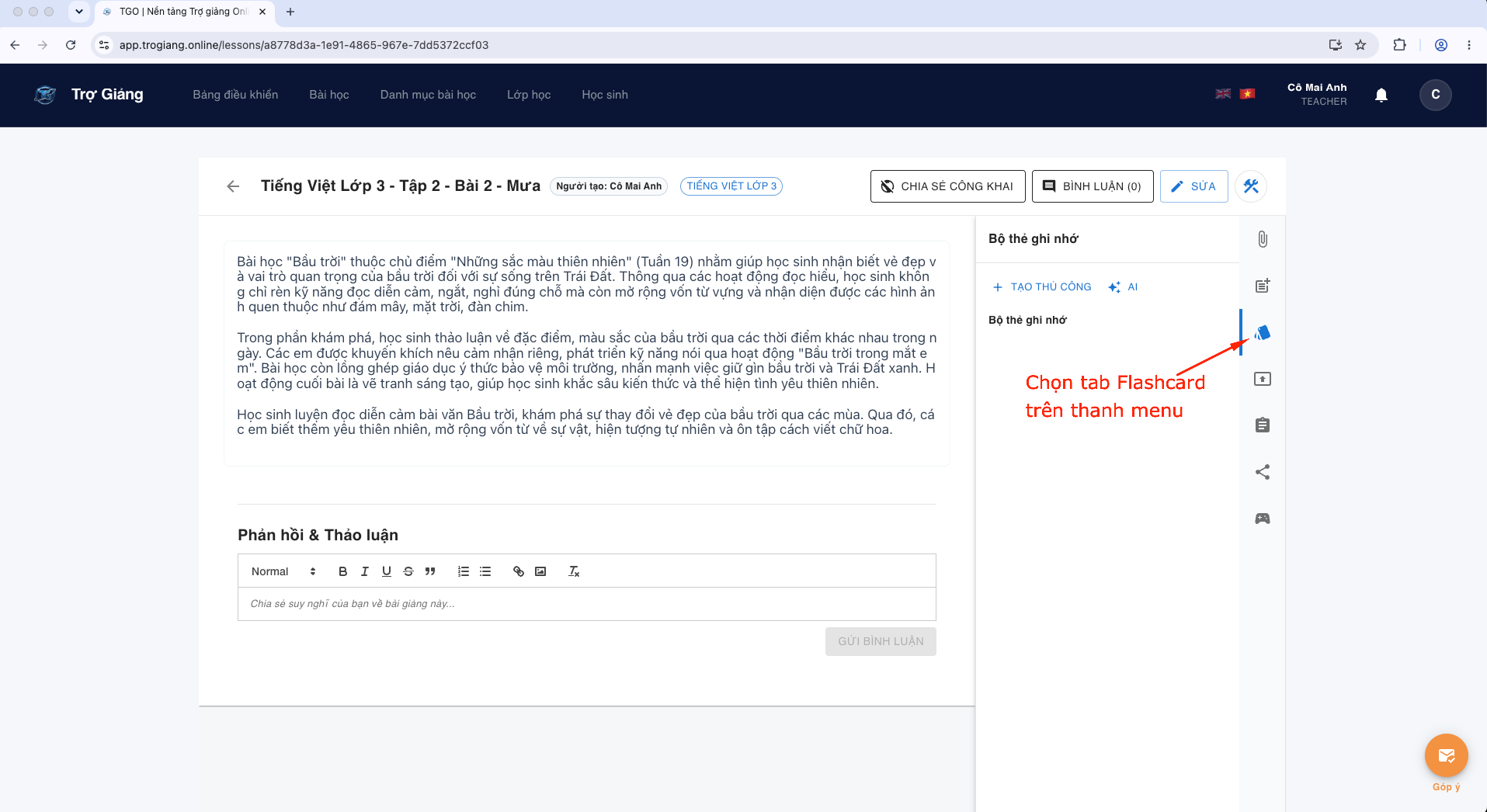Open the Chrome profile icon
The width and height of the screenshot is (1487, 812).
coord(1441,45)
